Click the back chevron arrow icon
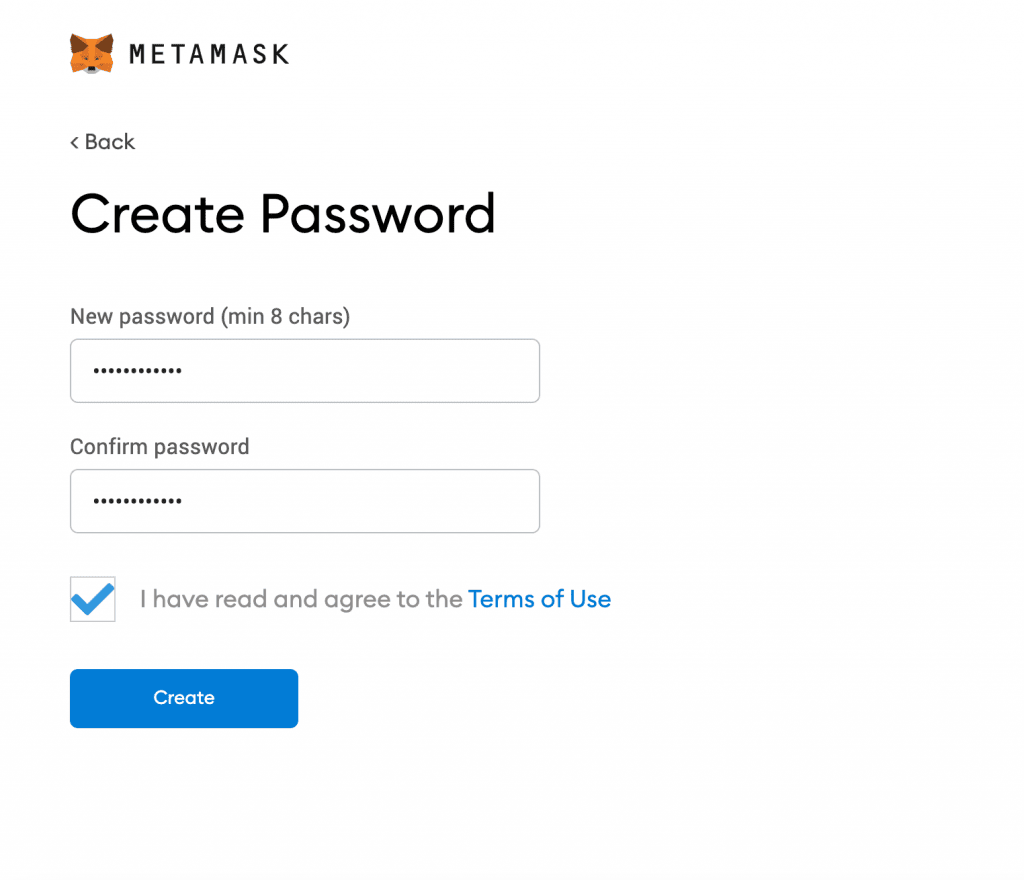This screenshot has height=880, width=1024. (x=74, y=142)
